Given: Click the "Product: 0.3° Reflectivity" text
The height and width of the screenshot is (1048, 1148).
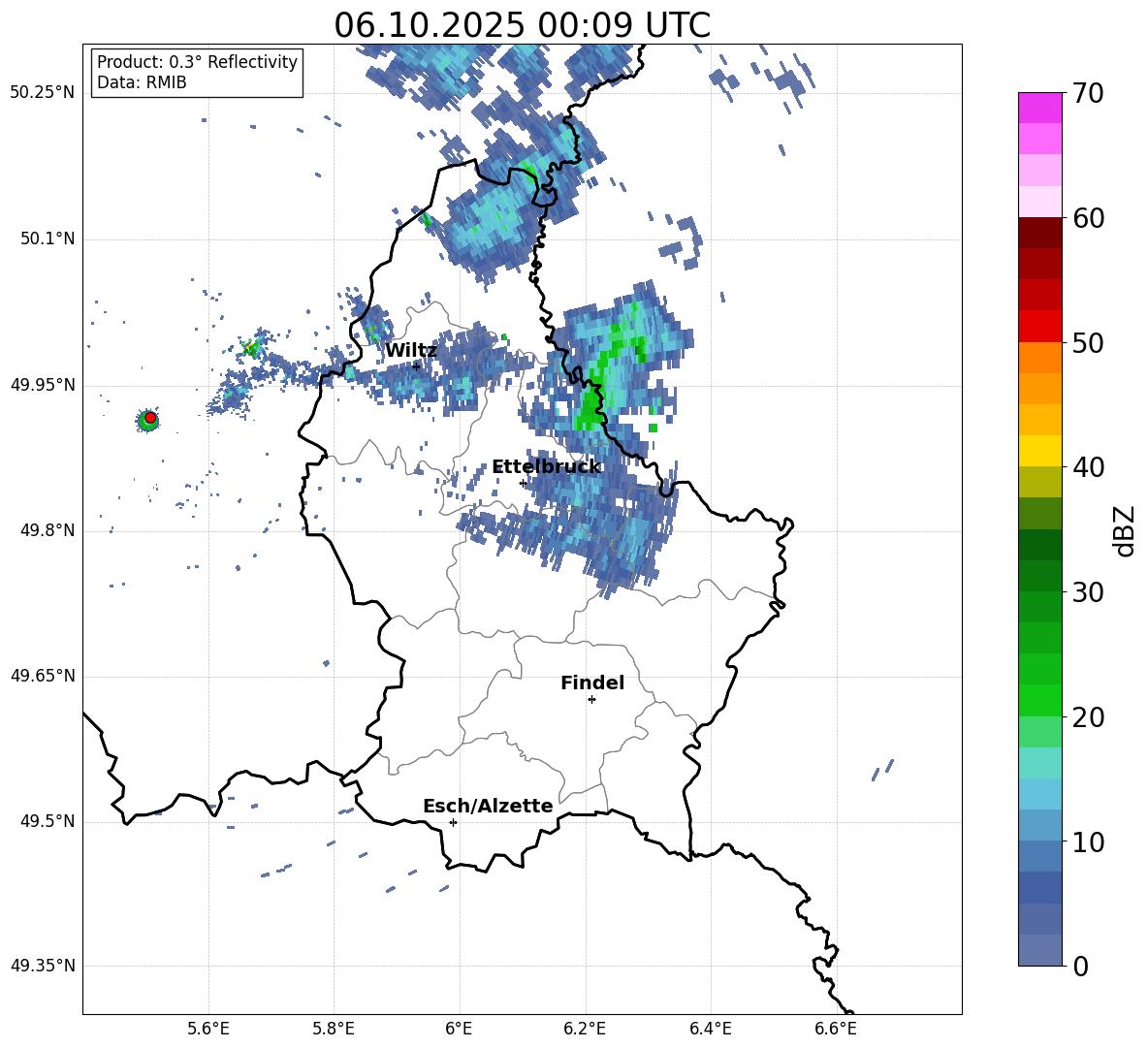Looking at the screenshot, I should (x=197, y=62).
